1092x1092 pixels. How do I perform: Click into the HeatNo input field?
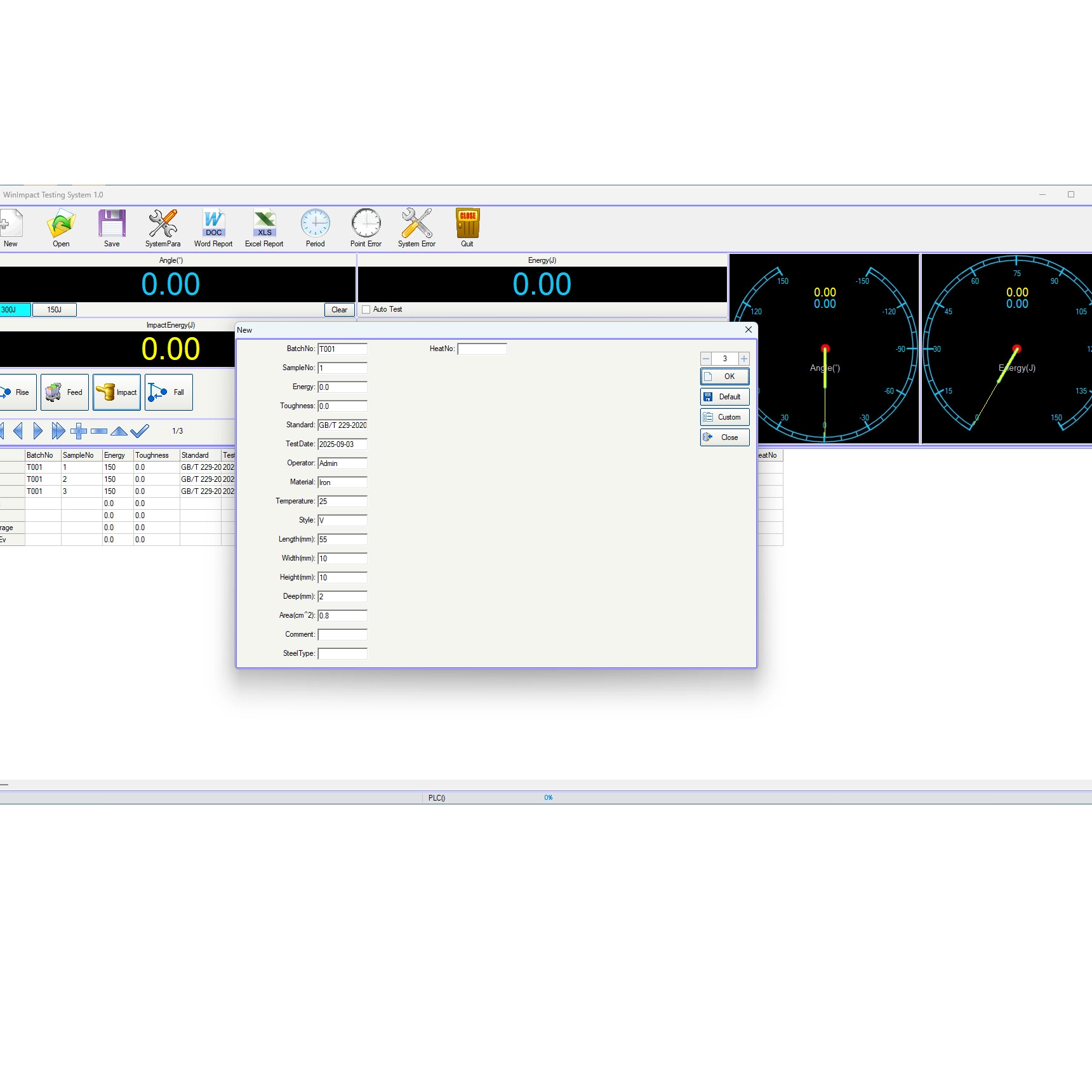click(482, 349)
